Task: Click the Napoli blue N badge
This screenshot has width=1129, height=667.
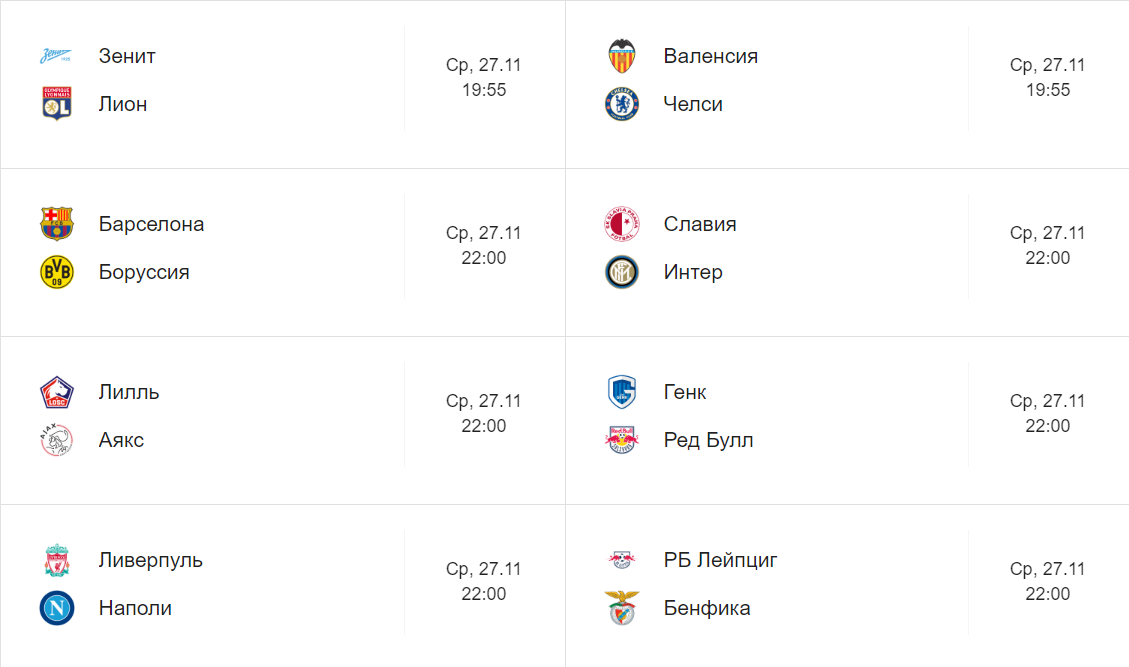Action: (56, 607)
